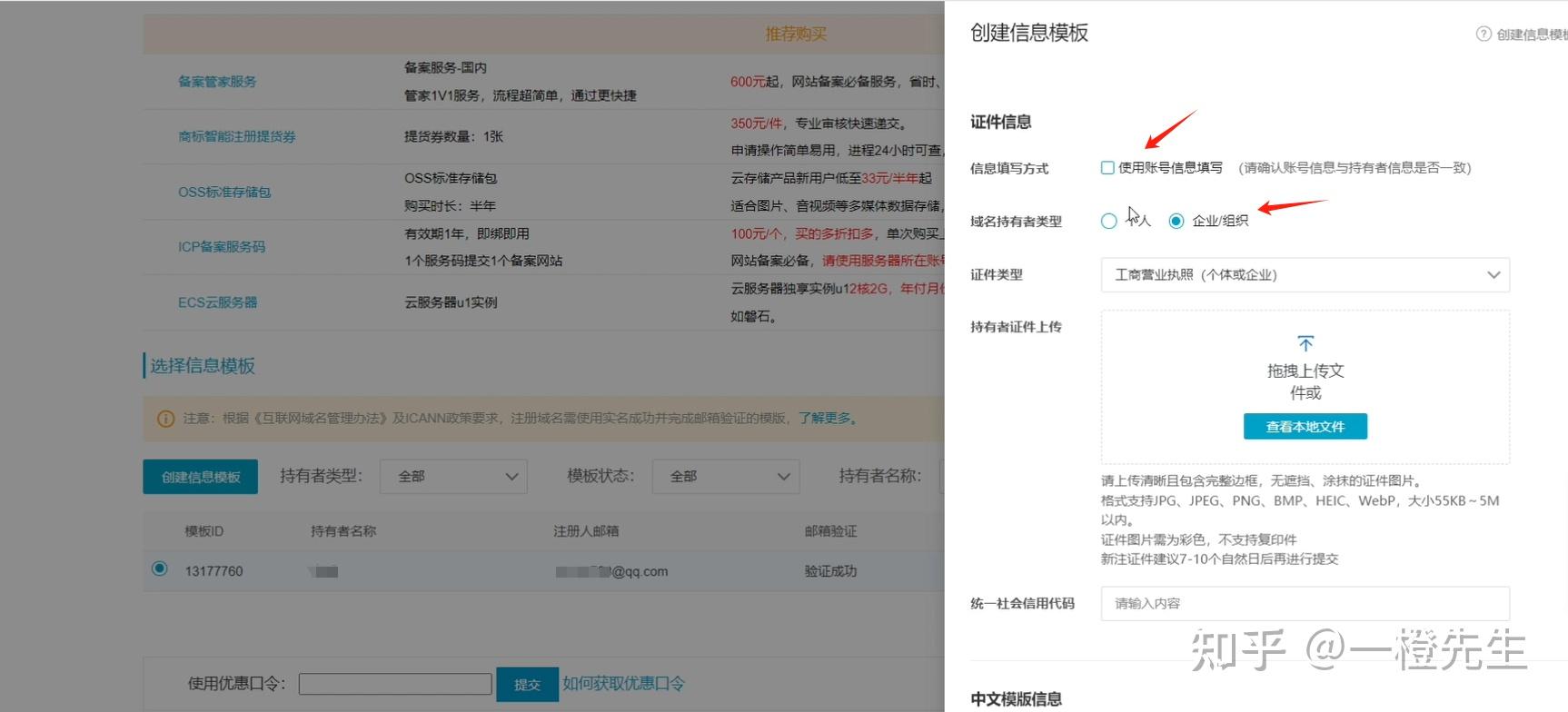Click 购买时长：半年 text
This screenshot has width=1568, height=712.
(x=450, y=206)
